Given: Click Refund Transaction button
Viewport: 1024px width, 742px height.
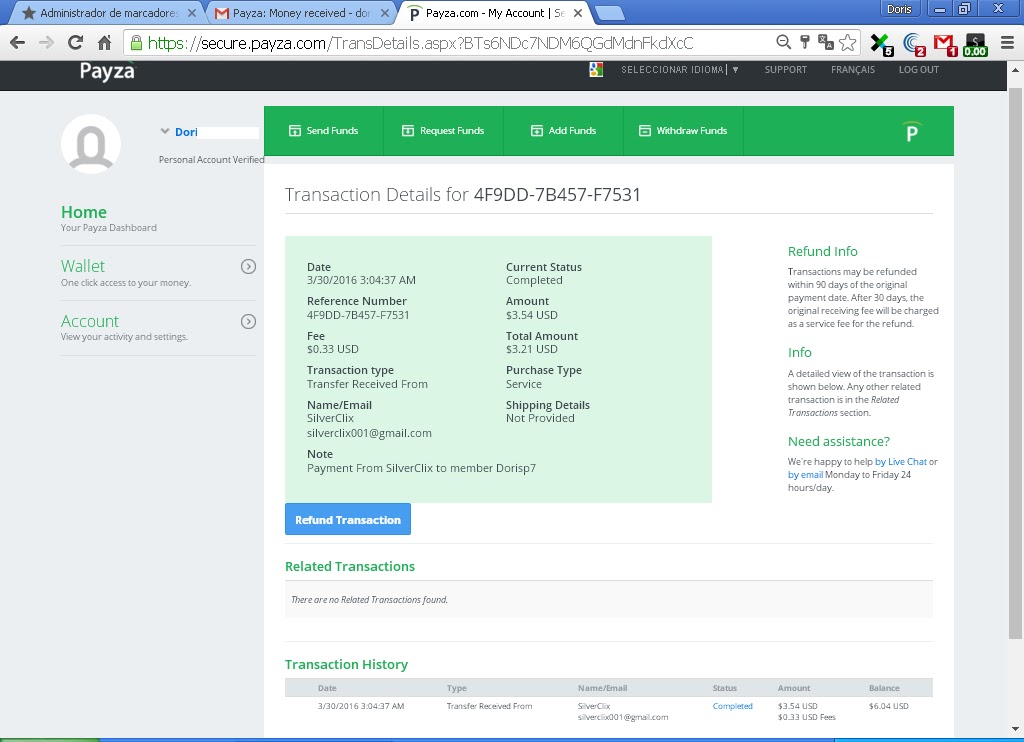Looking at the screenshot, I should [347, 519].
